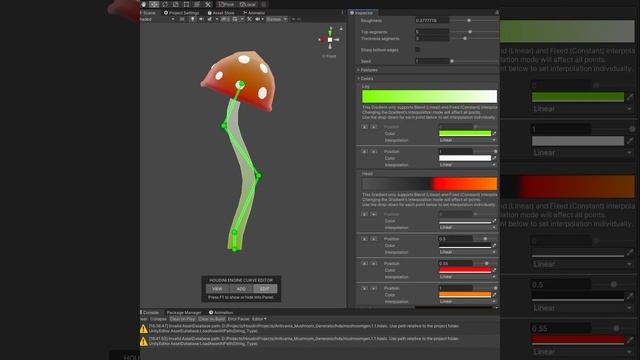Toggle Clear on Build in Console

pos(211,319)
